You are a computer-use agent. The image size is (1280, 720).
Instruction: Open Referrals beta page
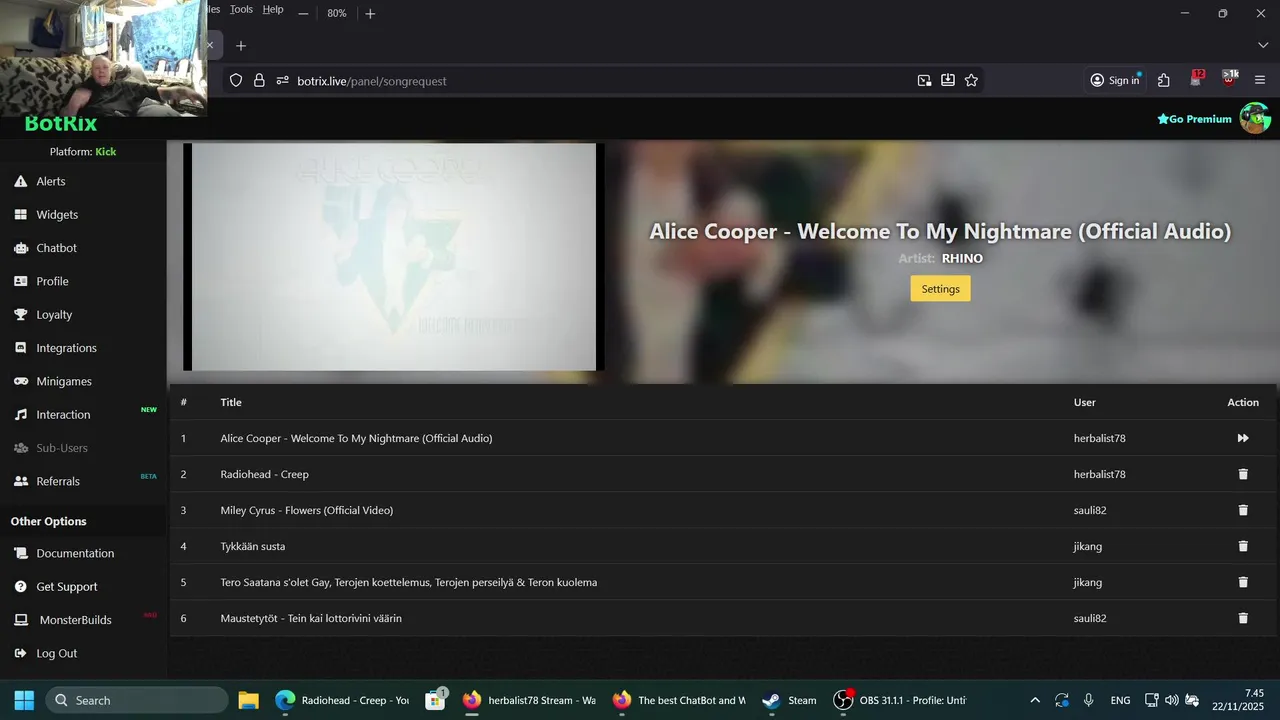[x=58, y=481]
